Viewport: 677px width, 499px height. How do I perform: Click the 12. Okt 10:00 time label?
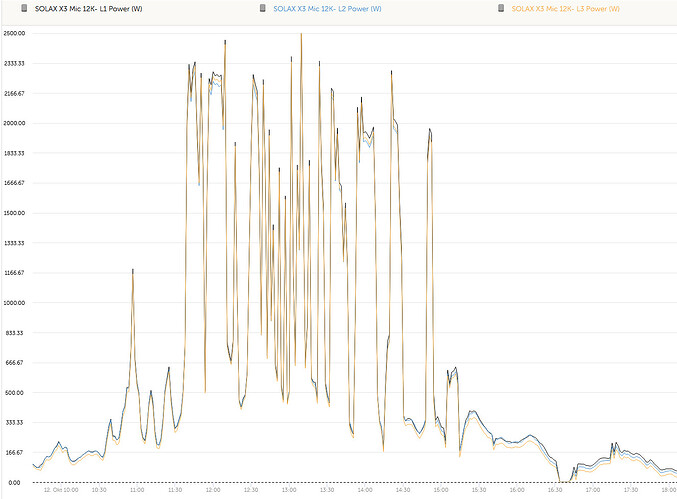pyautogui.click(x=61, y=490)
